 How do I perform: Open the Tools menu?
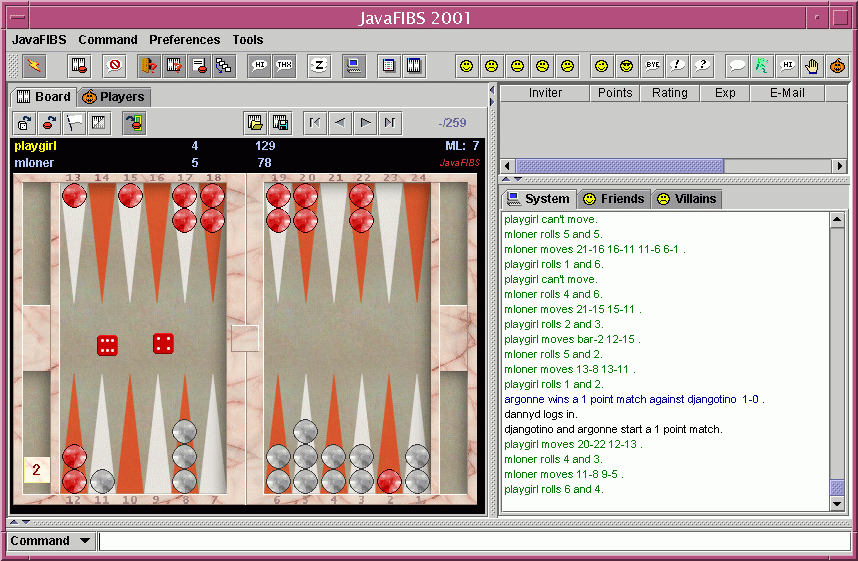pyautogui.click(x=247, y=40)
